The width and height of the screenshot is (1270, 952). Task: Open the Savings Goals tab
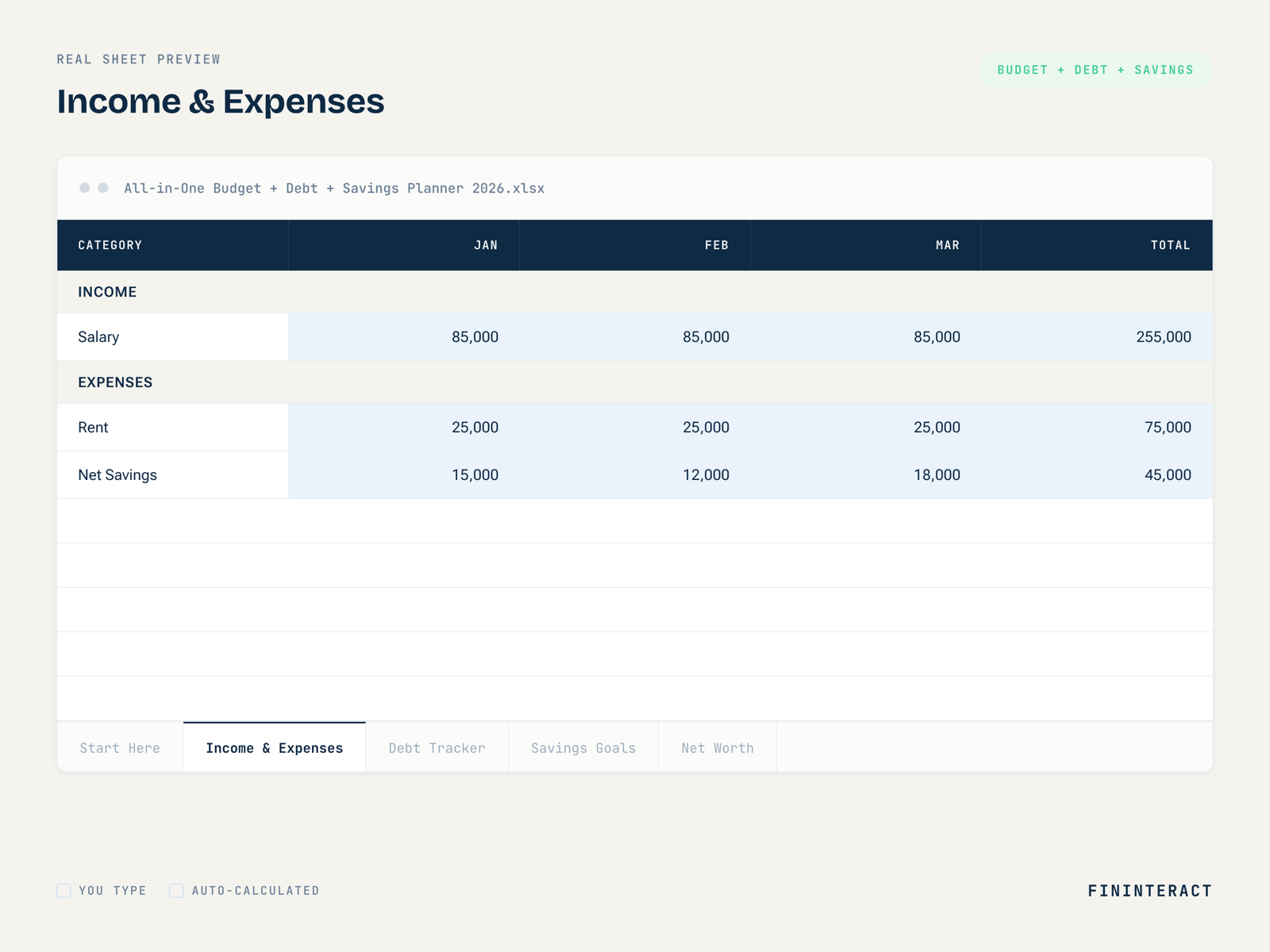(583, 747)
